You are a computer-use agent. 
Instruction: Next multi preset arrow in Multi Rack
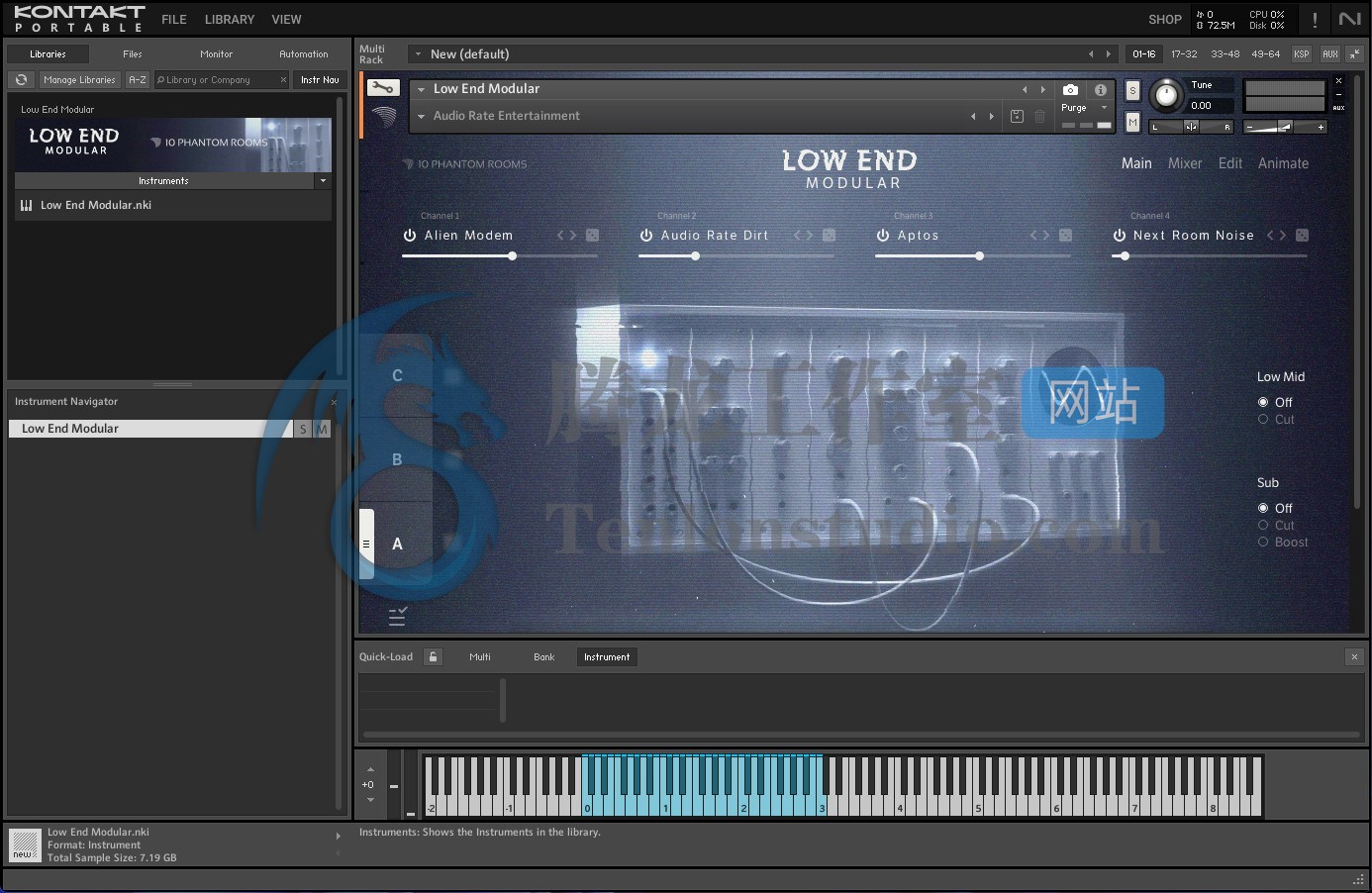1109,53
